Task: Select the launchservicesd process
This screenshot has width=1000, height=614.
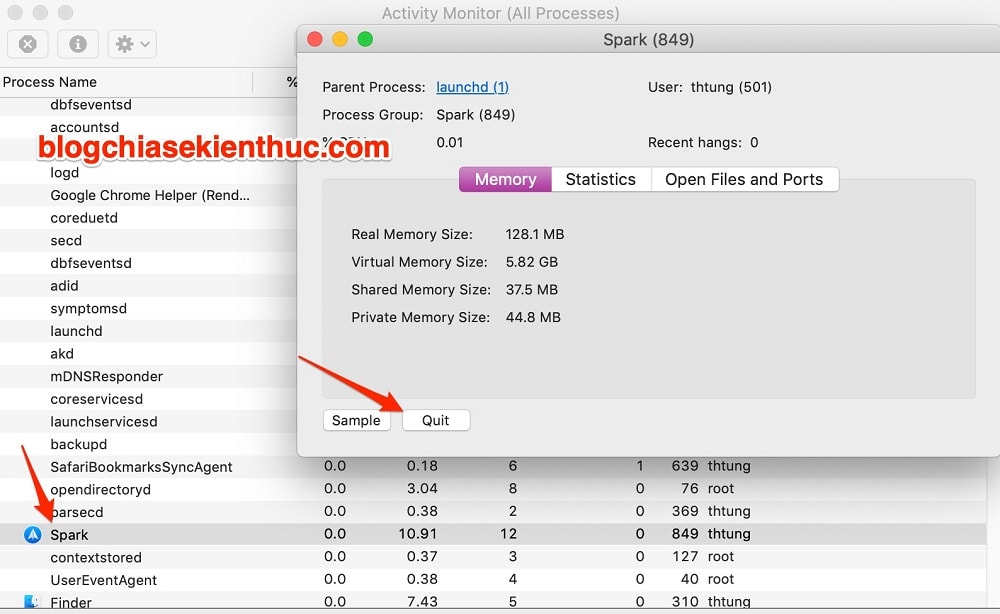Action: pyautogui.click(x=104, y=421)
